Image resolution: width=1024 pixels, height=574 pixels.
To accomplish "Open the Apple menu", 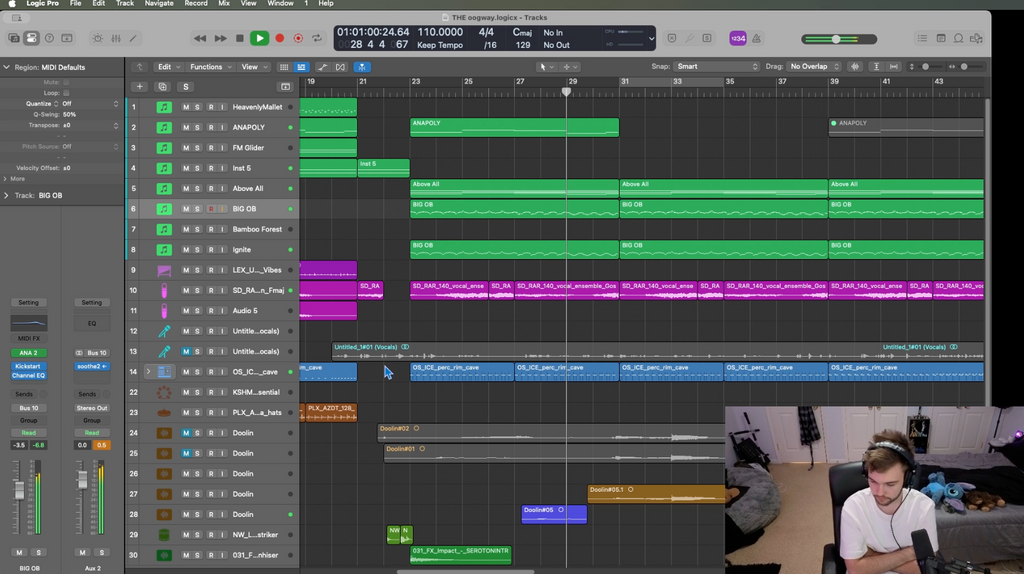I will 12,3.
